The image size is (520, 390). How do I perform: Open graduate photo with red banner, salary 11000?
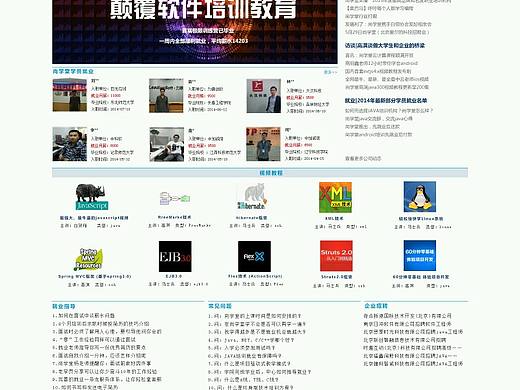pyautogui.click(x=70, y=95)
